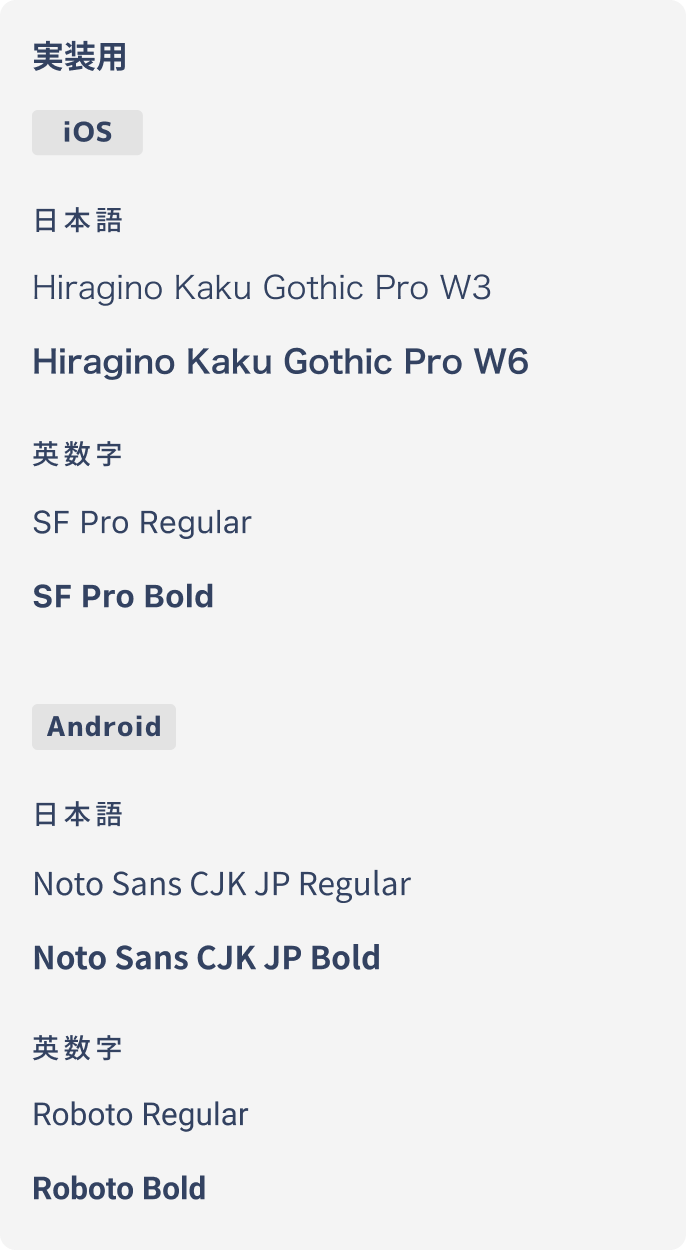
Task: Choose the Noto Sans CJK JP Regular text
Action: (x=221, y=885)
